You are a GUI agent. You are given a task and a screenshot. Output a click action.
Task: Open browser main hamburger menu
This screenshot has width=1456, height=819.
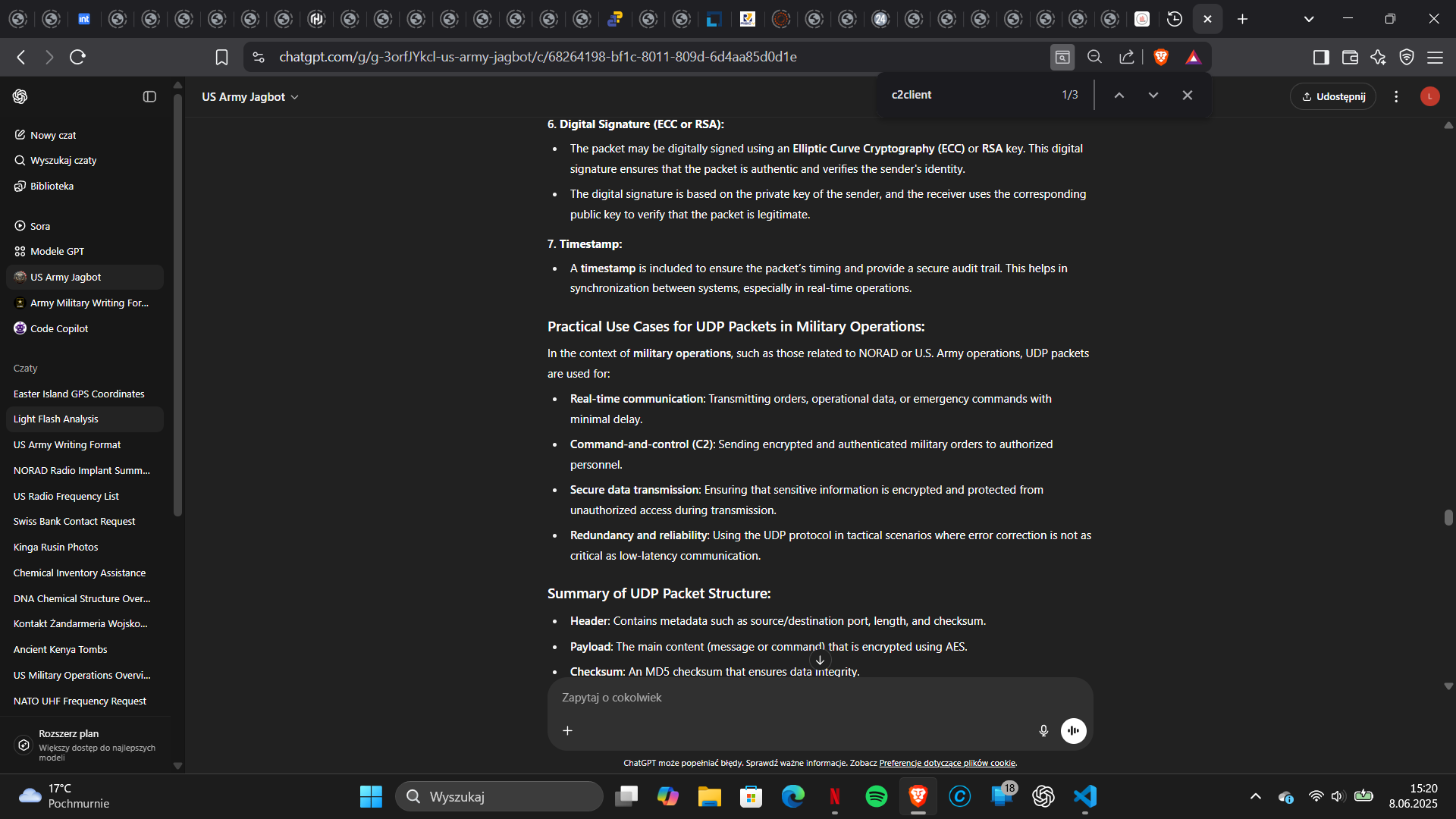coord(1436,57)
